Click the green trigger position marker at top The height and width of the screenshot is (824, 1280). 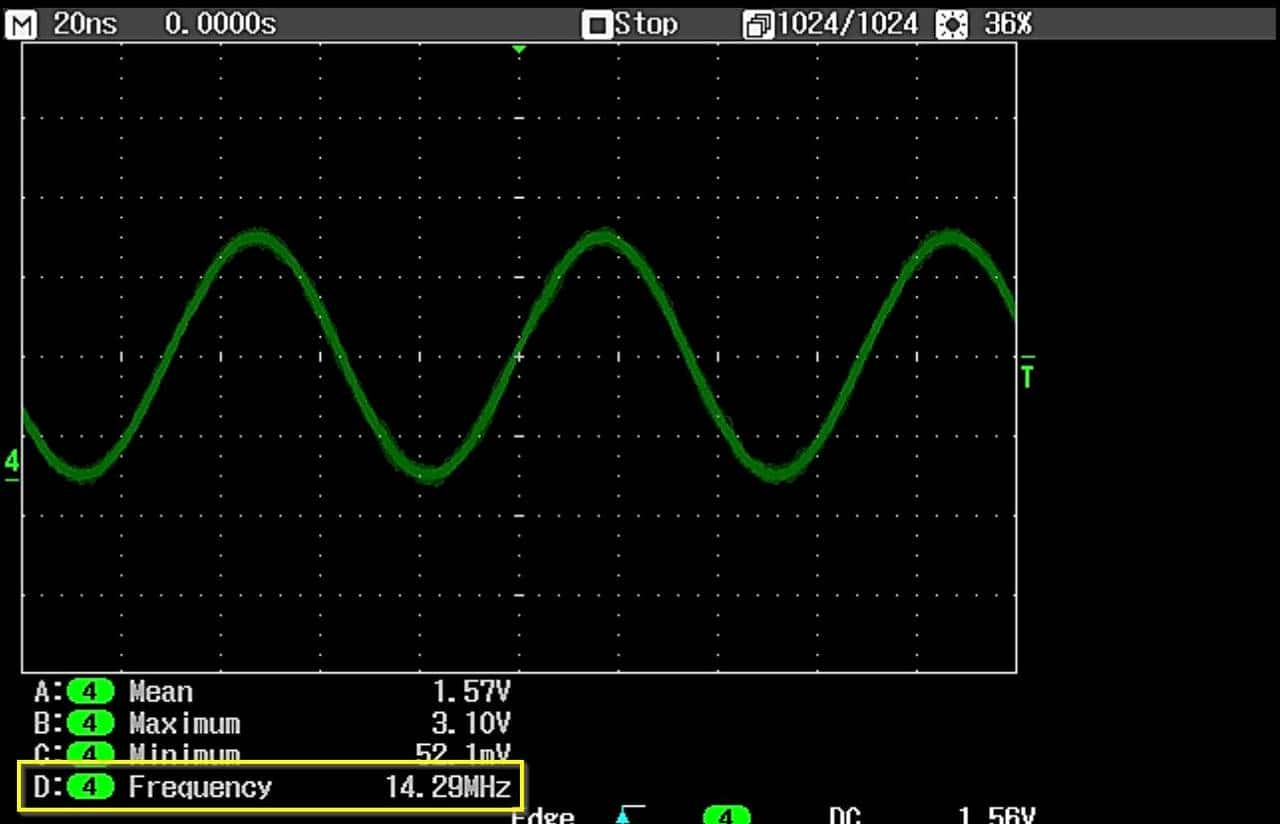518,49
